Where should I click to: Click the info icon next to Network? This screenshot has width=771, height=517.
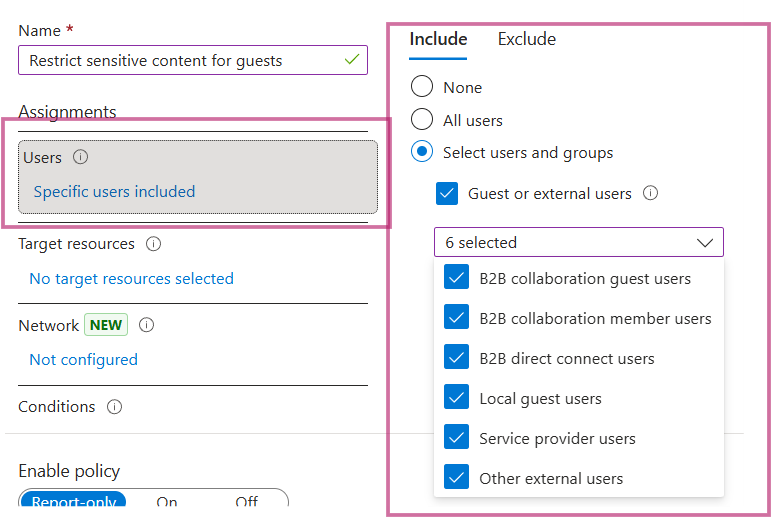coord(146,325)
